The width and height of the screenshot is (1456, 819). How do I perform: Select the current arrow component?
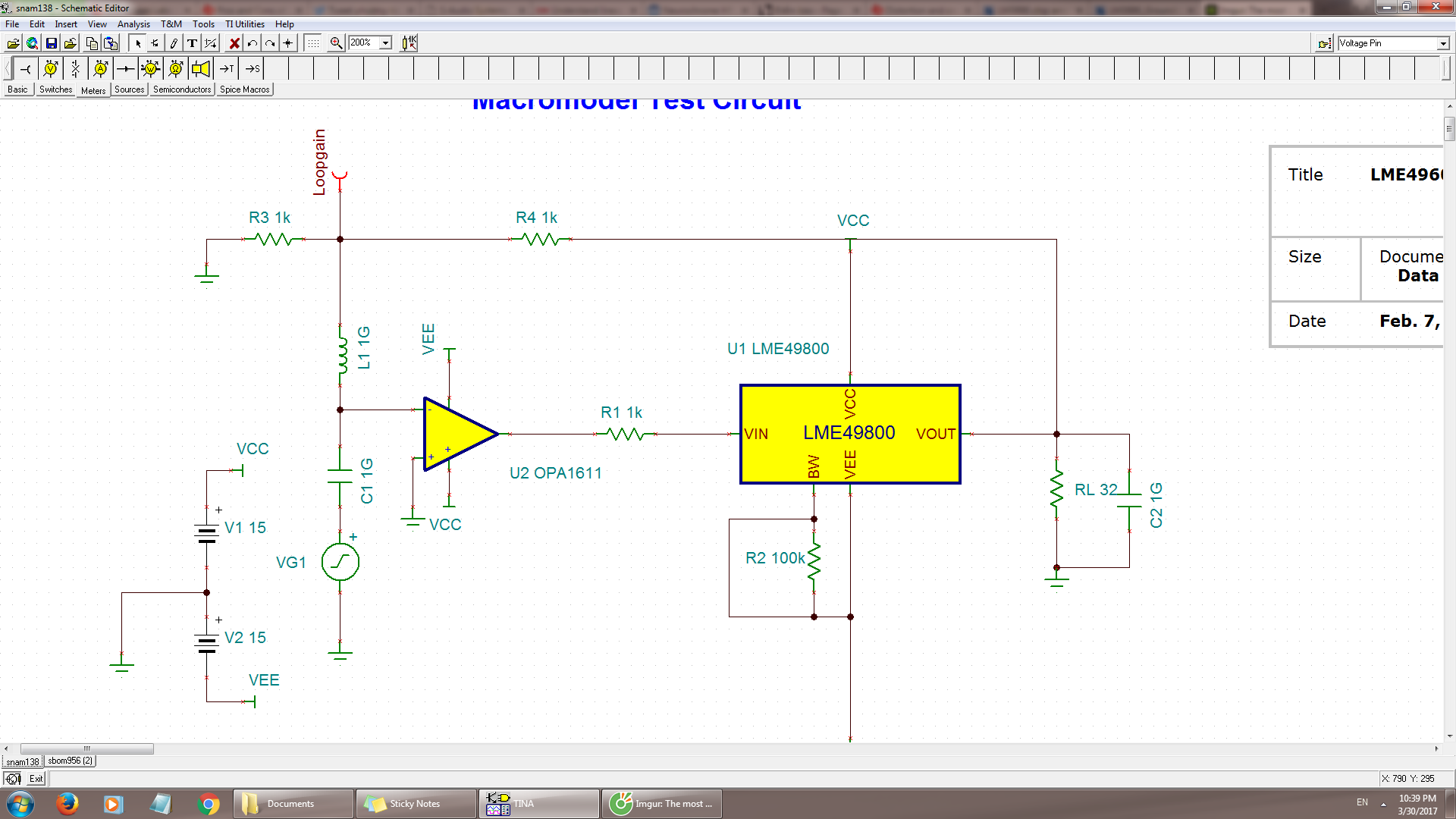pyautogui.click(x=125, y=69)
